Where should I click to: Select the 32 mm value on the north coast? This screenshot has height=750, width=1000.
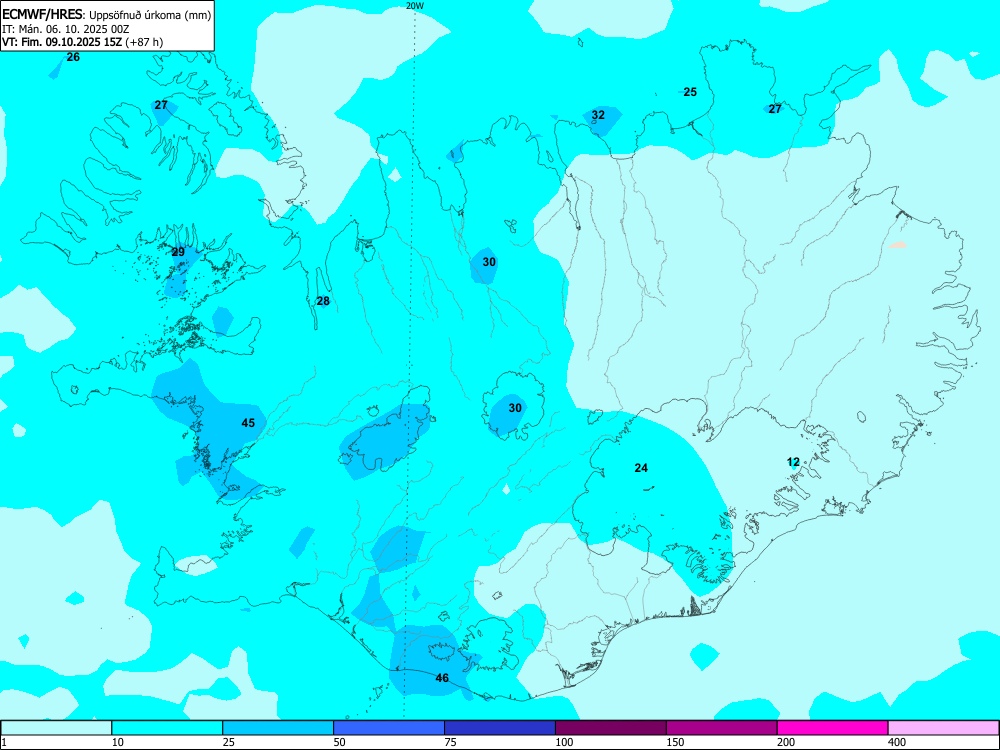[x=598, y=115]
